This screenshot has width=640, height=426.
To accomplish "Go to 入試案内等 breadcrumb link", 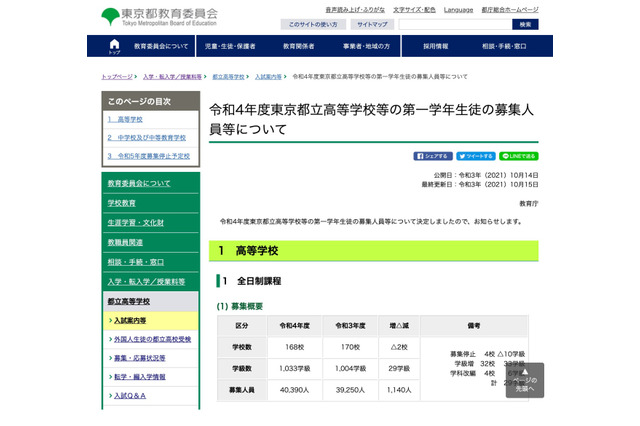I will [x=268, y=77].
